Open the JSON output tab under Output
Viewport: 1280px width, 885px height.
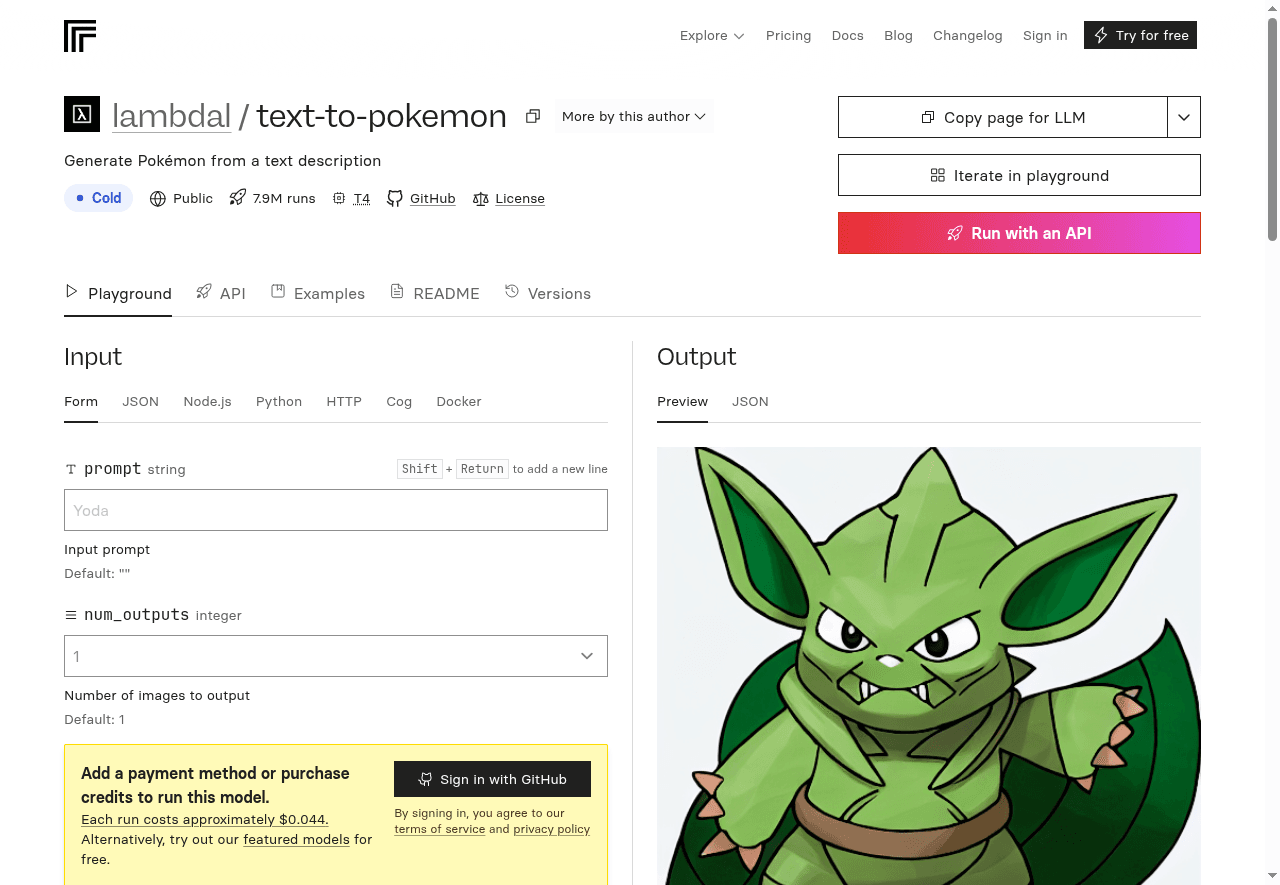click(x=750, y=401)
